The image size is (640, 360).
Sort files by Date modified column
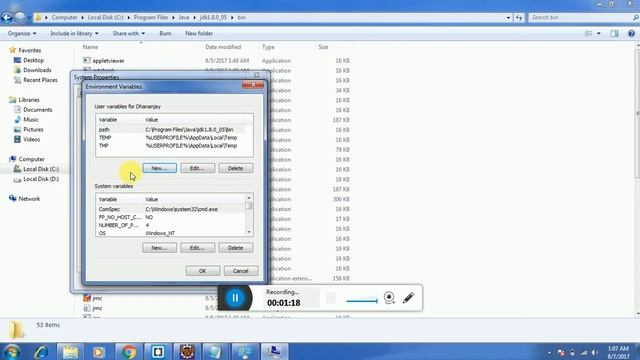(223, 47)
